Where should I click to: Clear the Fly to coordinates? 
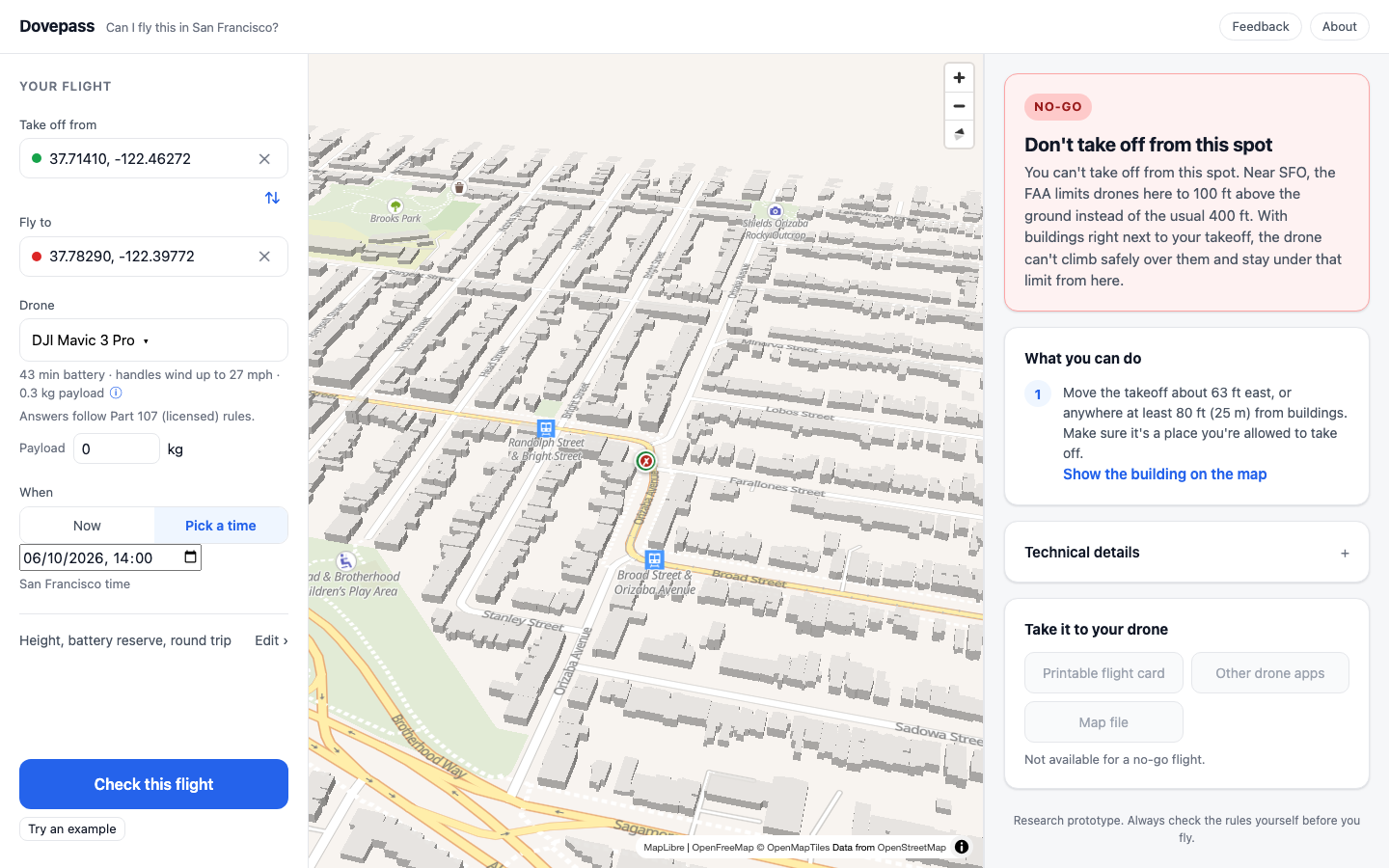[264, 257]
